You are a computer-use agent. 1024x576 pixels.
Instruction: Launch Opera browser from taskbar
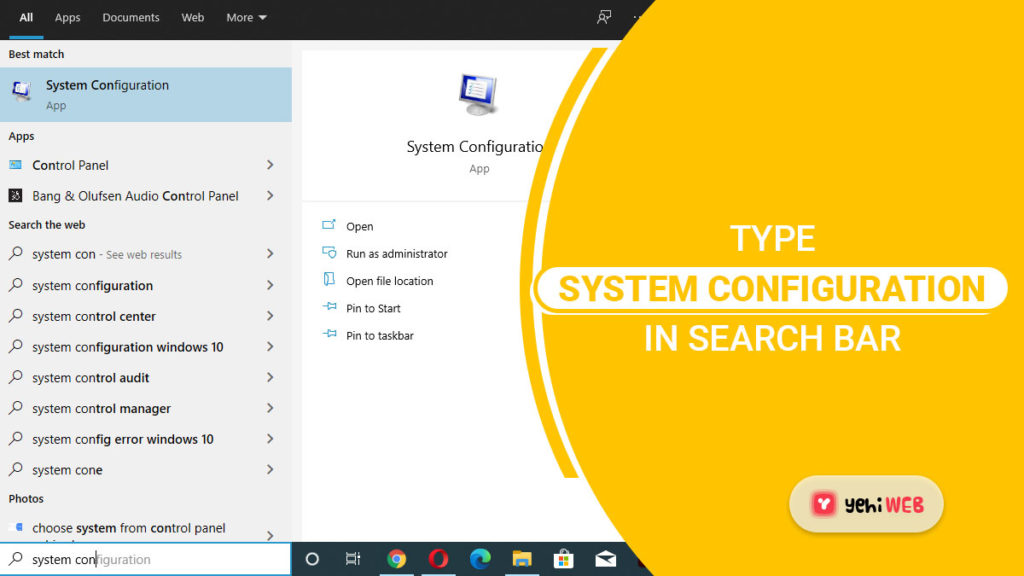[438, 559]
